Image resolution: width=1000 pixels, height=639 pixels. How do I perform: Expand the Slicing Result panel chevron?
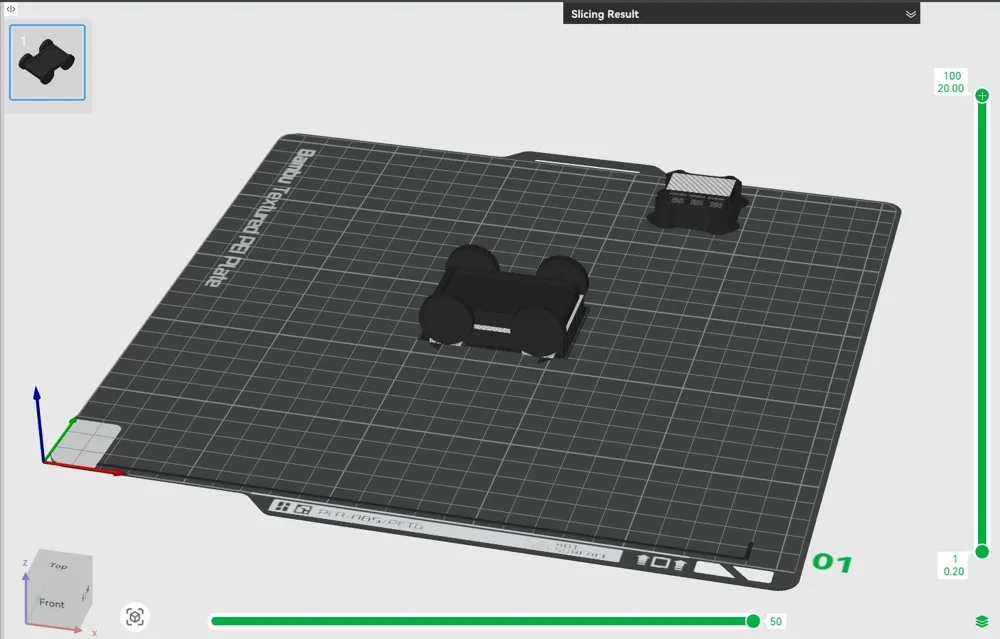[x=911, y=14]
